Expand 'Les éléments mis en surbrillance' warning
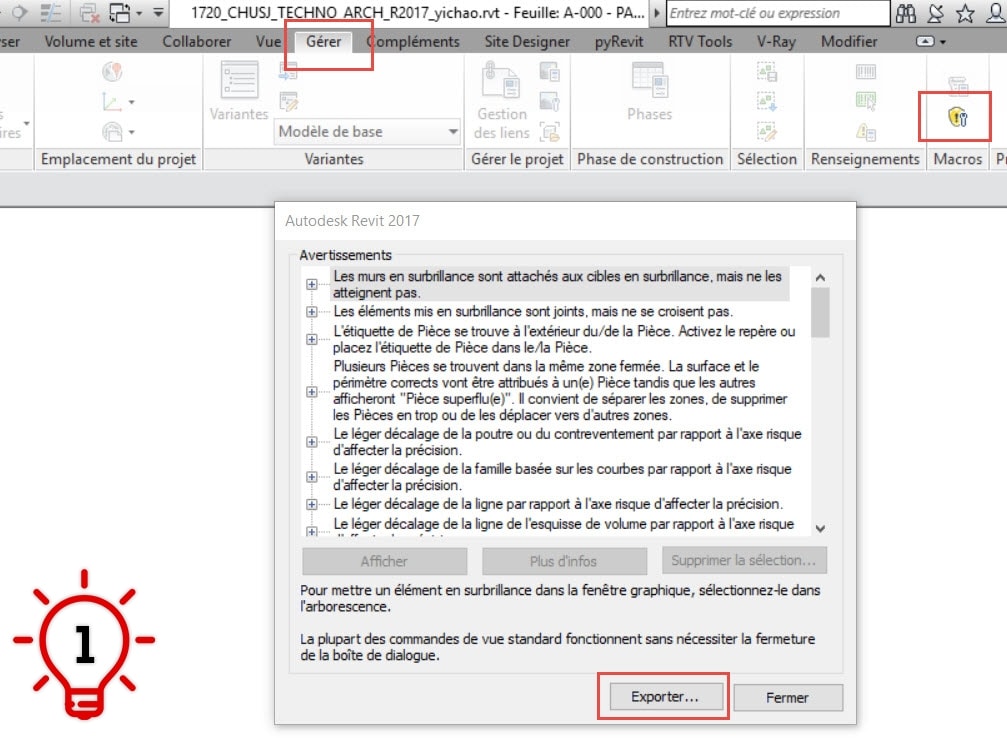Viewport: 1007px width, 738px height. click(x=311, y=311)
